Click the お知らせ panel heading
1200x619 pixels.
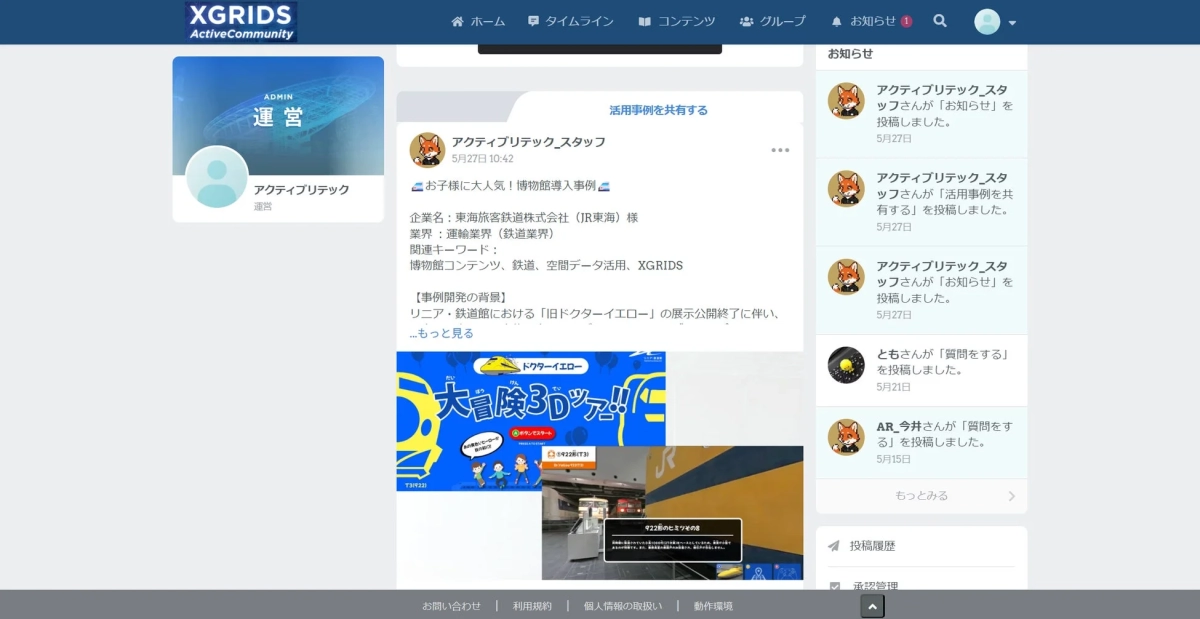click(850, 54)
